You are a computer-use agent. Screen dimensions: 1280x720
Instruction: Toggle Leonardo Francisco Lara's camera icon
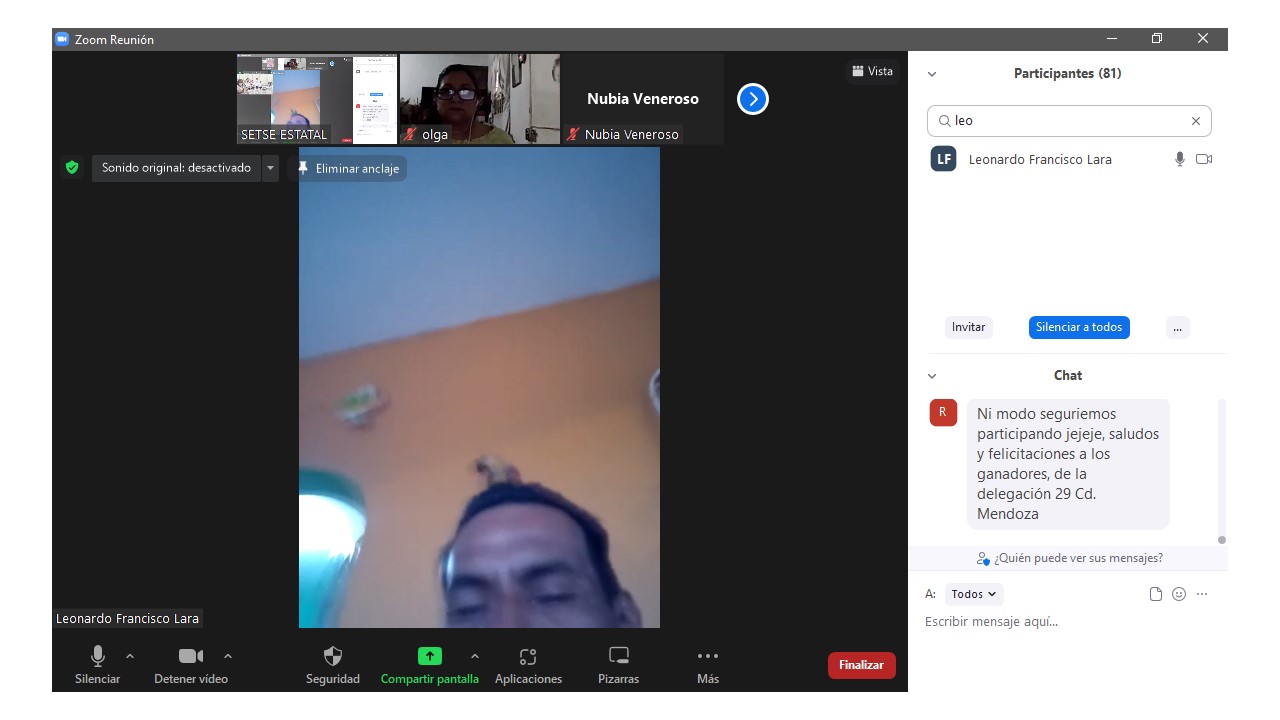tap(1204, 159)
